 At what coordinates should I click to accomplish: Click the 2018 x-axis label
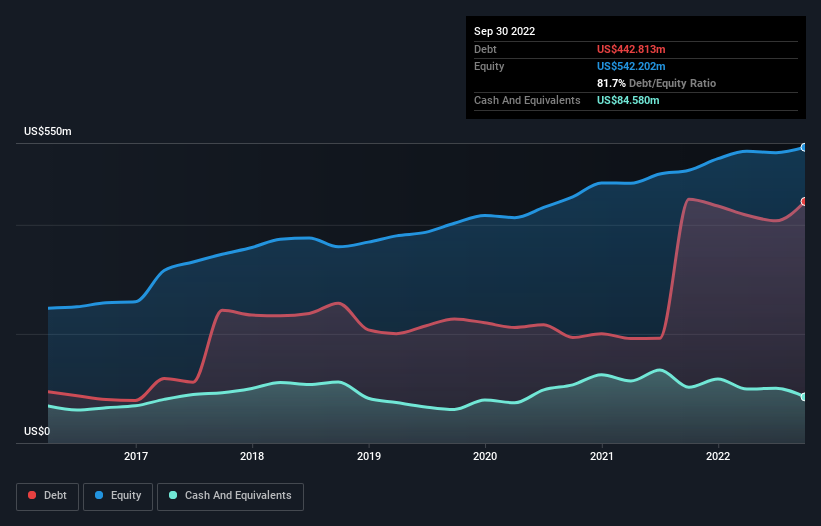click(x=252, y=456)
